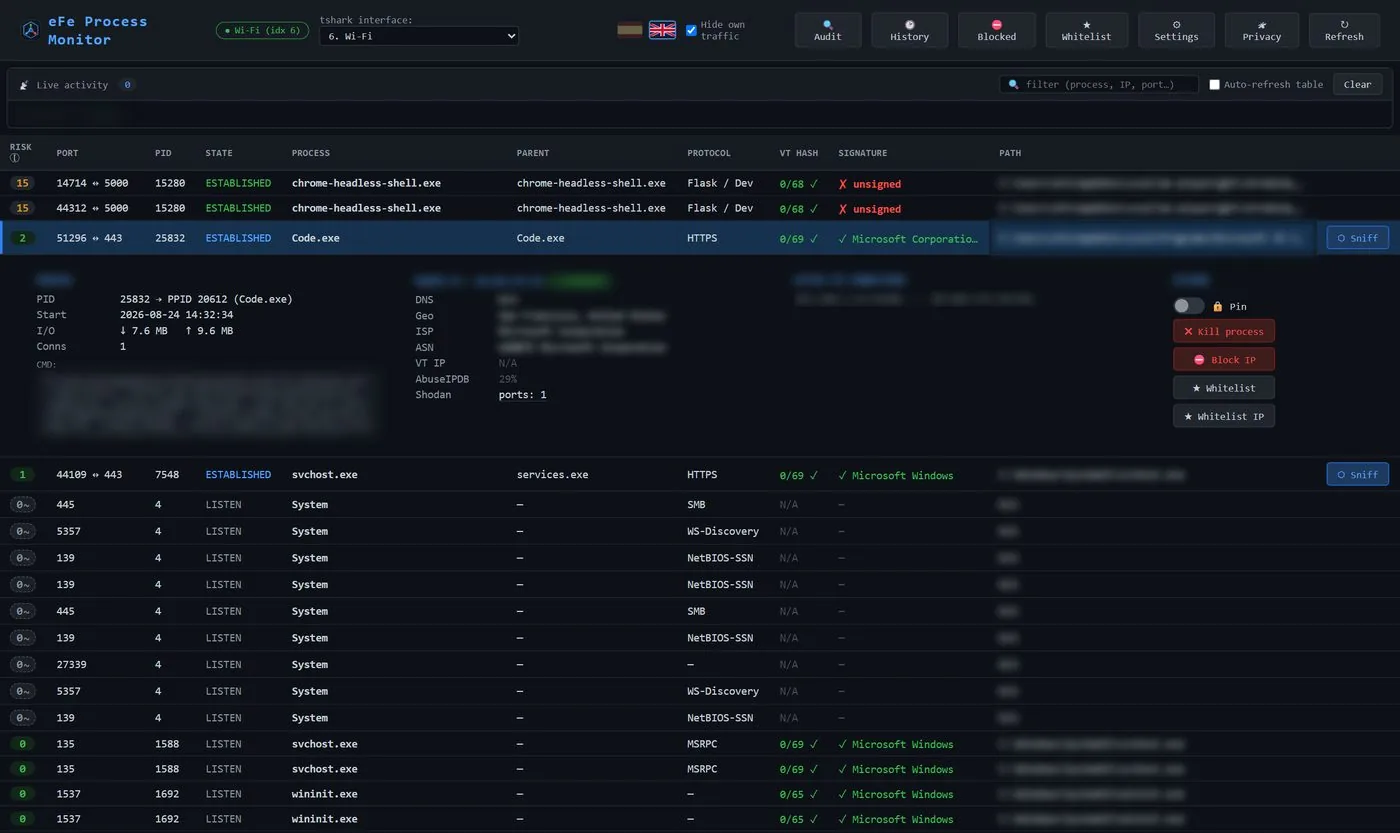Click the Live activity count badge
Screen dimensions: 1400x833
pos(127,85)
